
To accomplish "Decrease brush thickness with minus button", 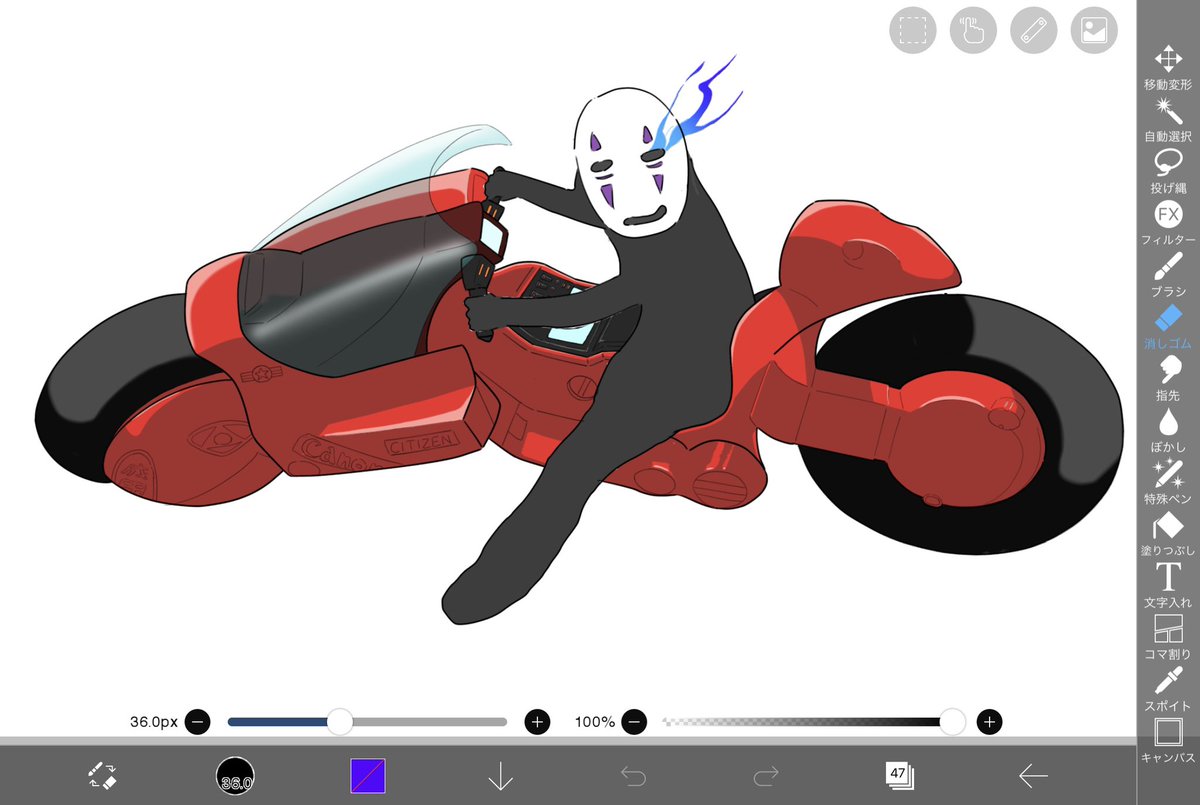I will click(x=198, y=721).
